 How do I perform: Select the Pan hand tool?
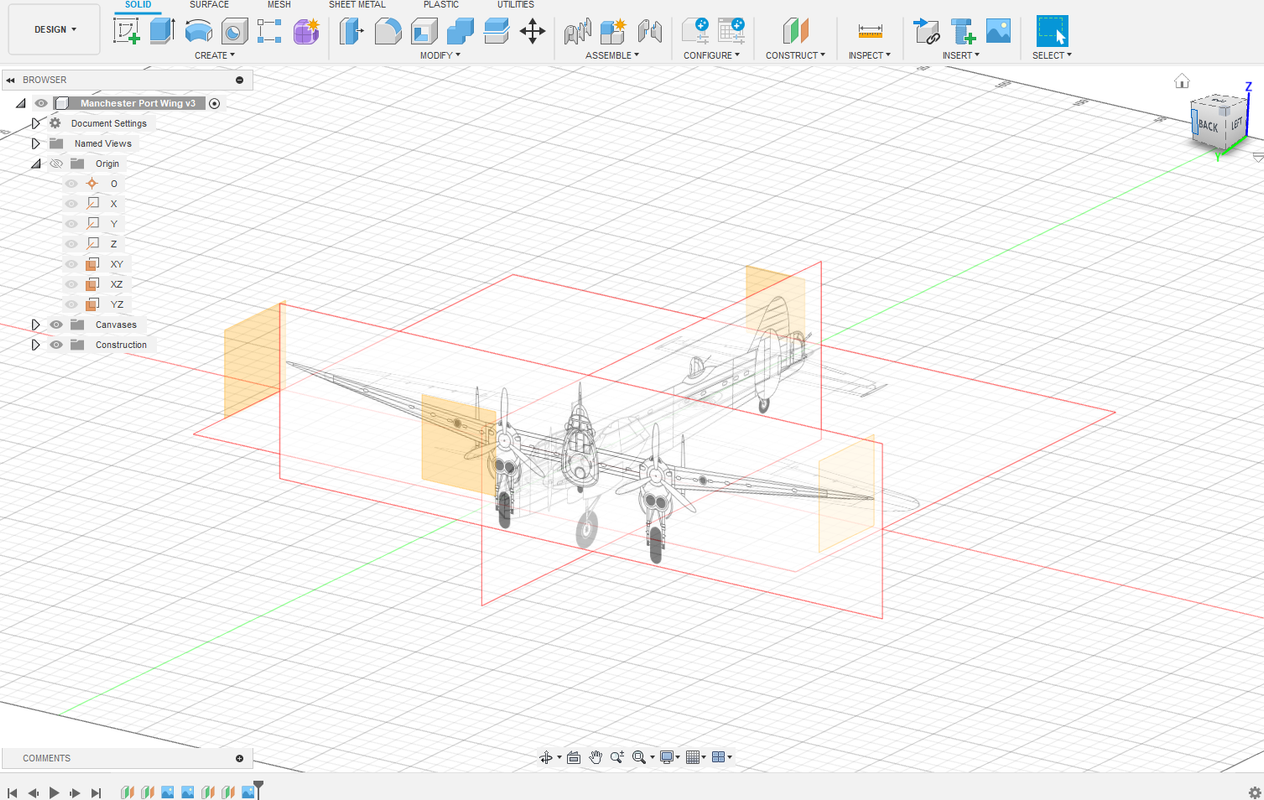(x=595, y=758)
